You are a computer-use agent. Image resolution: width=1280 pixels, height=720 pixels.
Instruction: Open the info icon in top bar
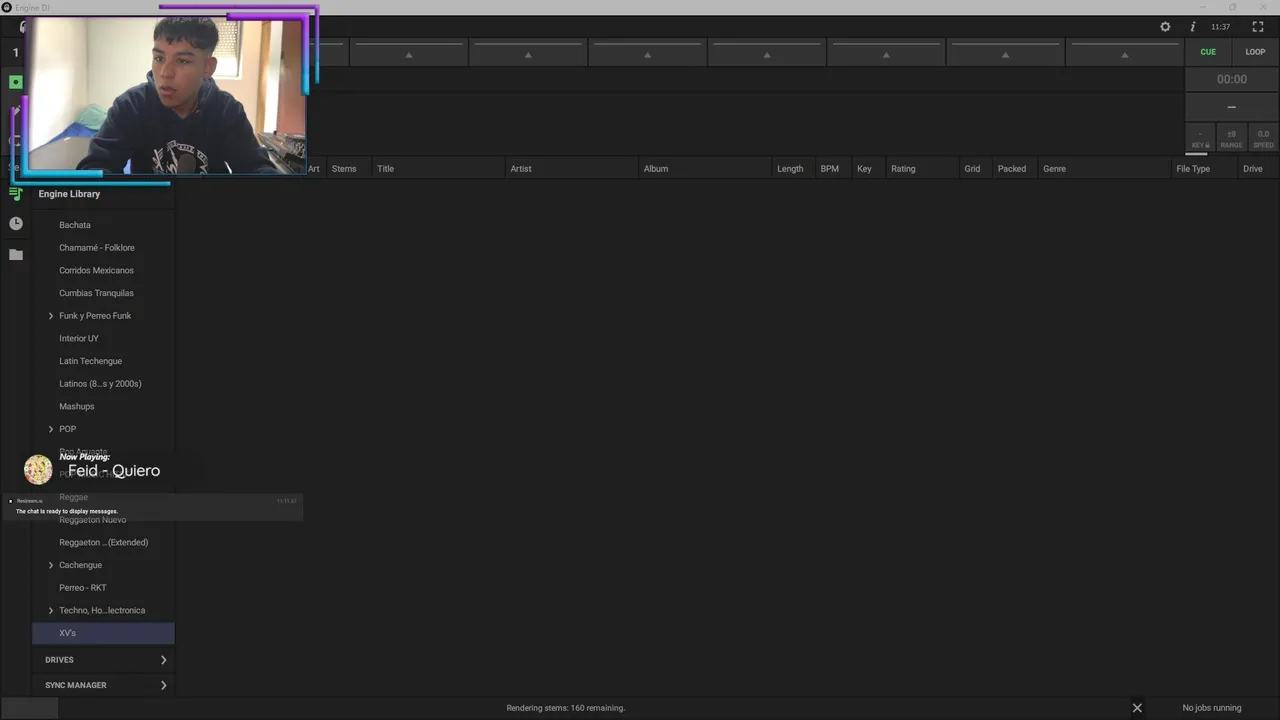click(x=1192, y=27)
